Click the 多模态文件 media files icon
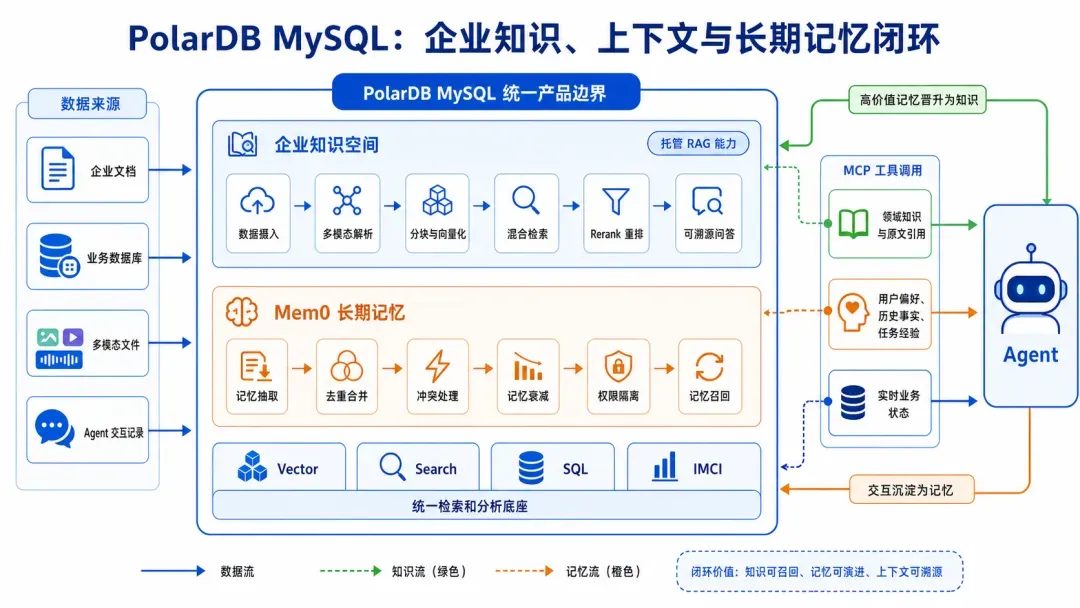The height and width of the screenshot is (608, 1080). point(59,348)
